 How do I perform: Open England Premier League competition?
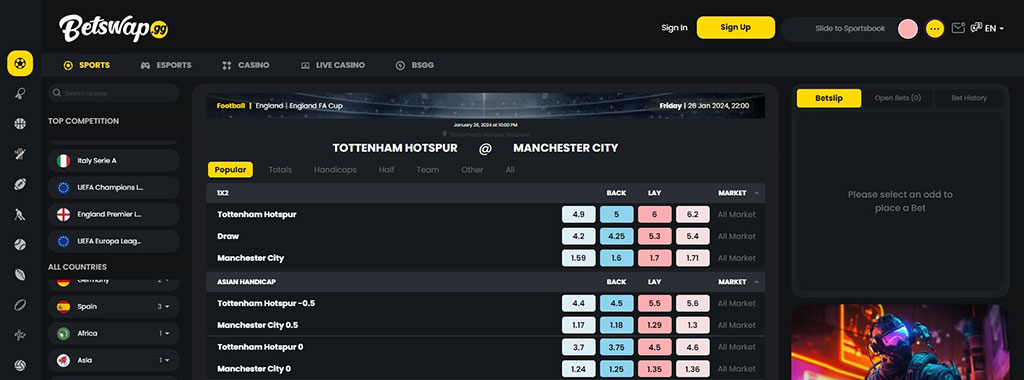(x=114, y=214)
